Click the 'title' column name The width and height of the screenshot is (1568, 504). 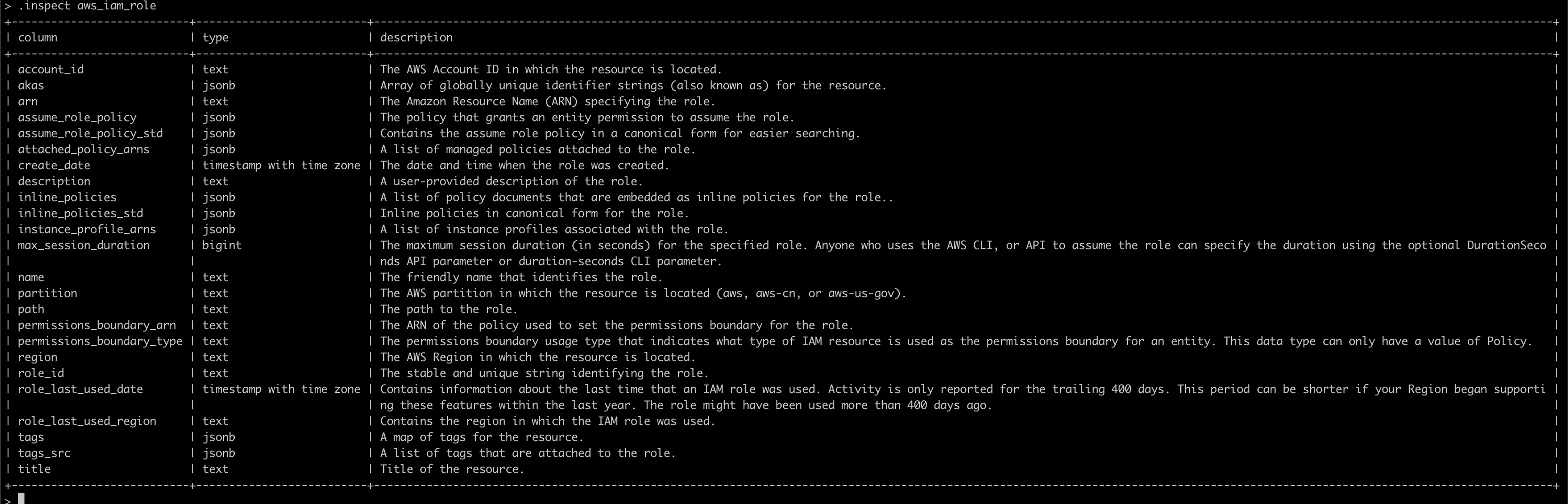click(x=34, y=469)
